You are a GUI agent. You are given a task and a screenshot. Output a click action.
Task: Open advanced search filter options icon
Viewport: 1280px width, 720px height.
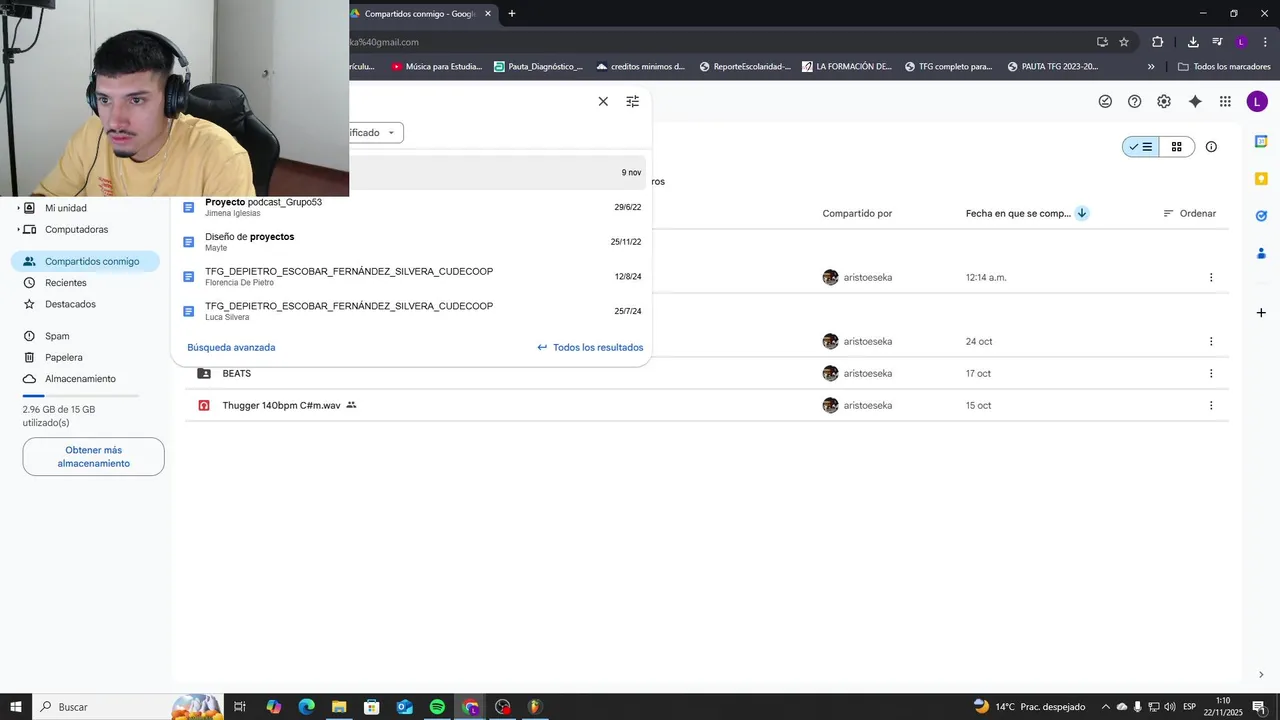632,101
